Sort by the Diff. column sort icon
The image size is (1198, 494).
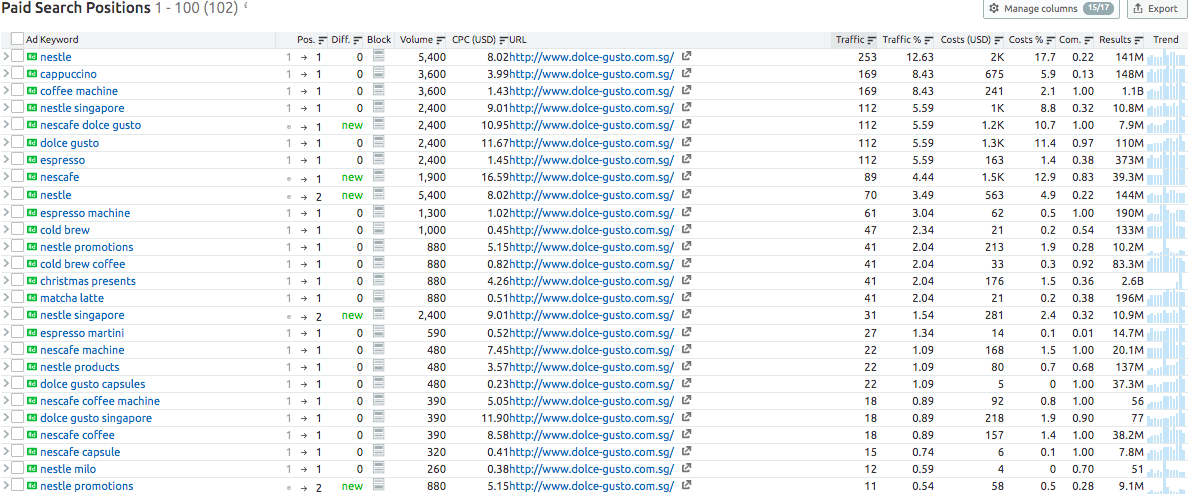pos(357,40)
